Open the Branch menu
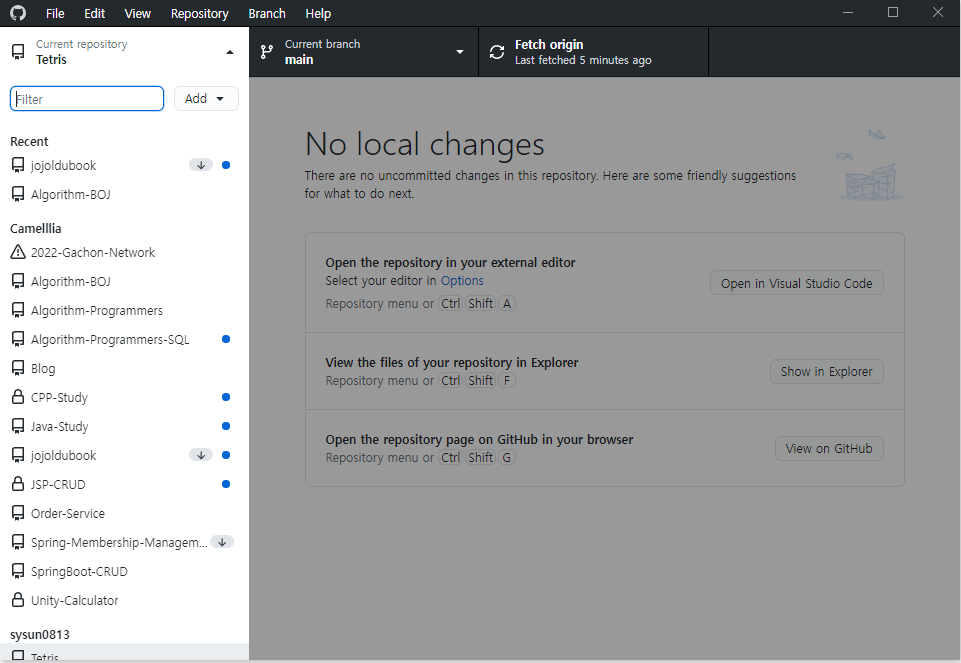Viewport: 961px width, 663px height. tap(267, 13)
